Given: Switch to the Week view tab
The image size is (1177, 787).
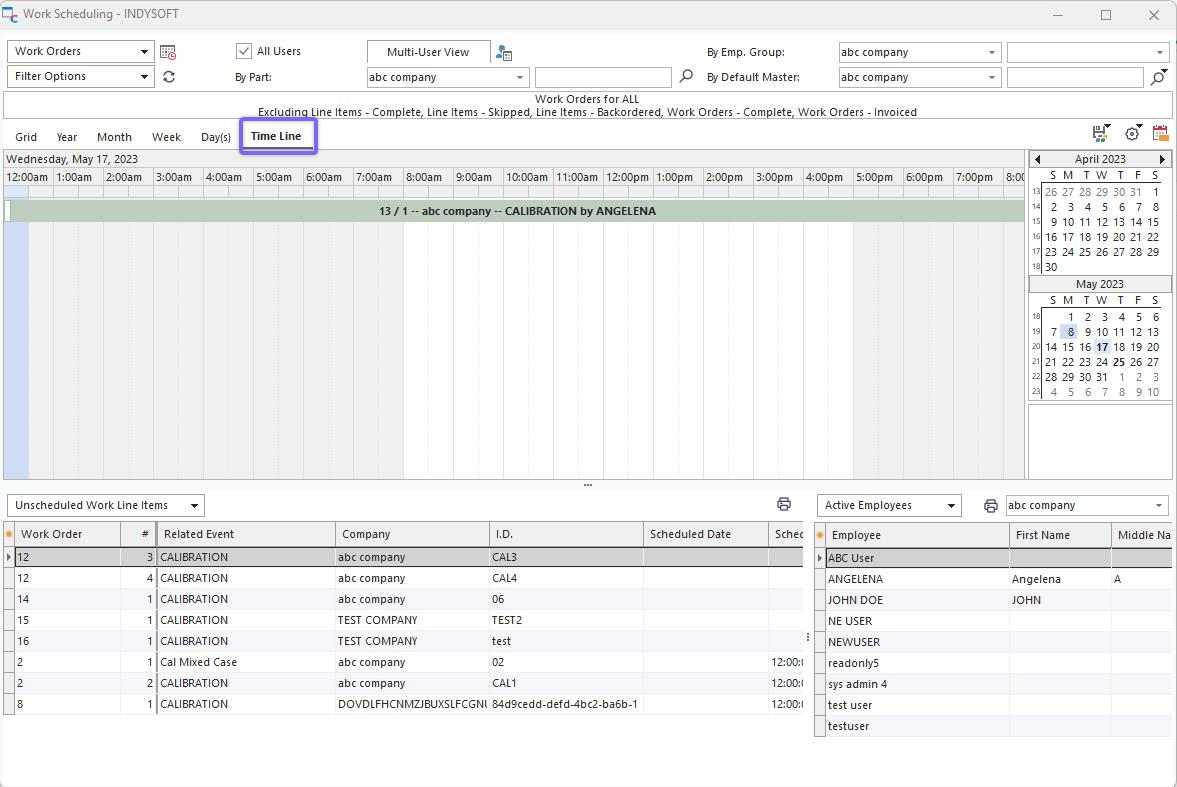Looking at the screenshot, I should tap(166, 137).
